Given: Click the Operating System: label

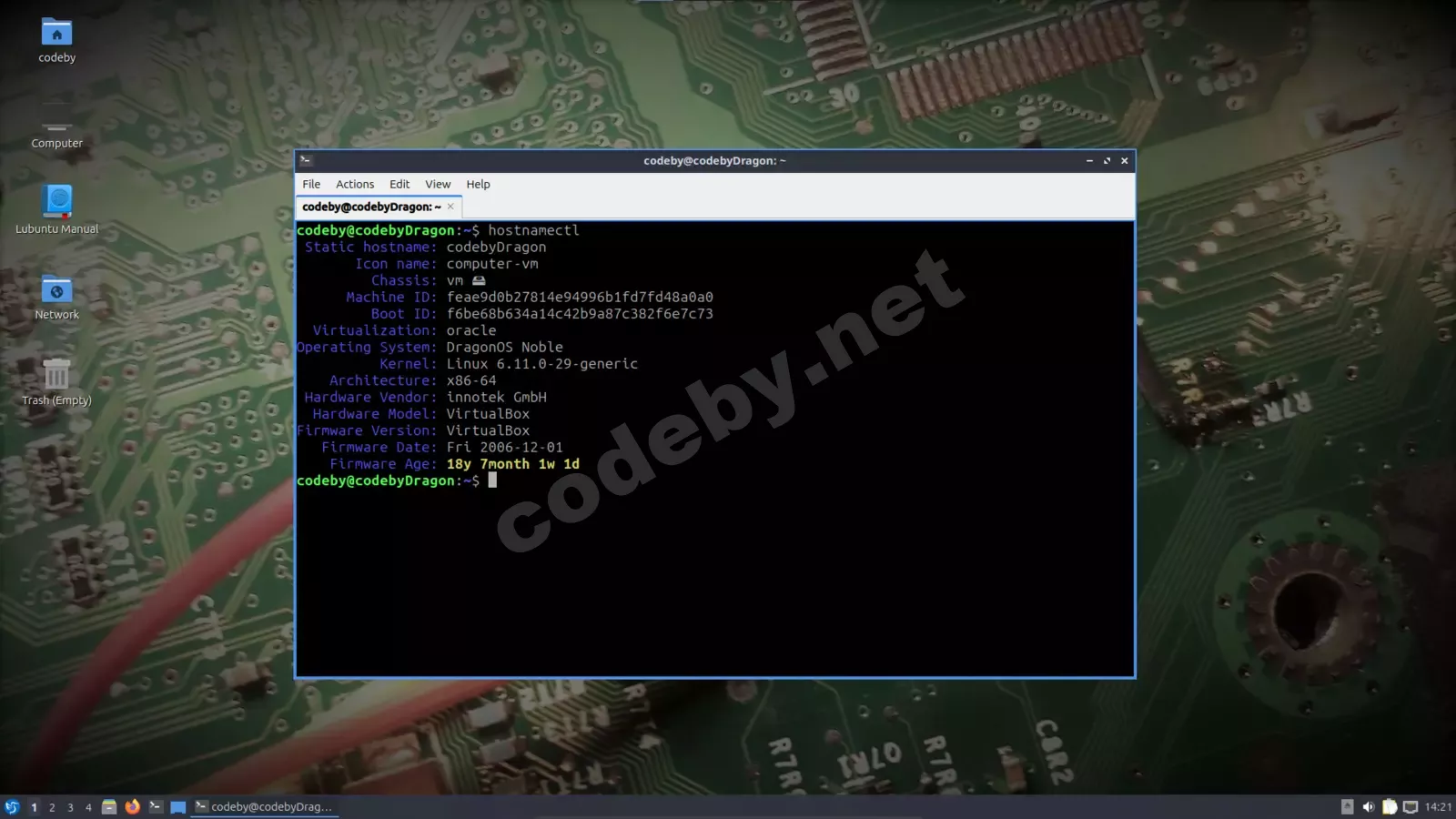Looking at the screenshot, I should click(x=367, y=348).
